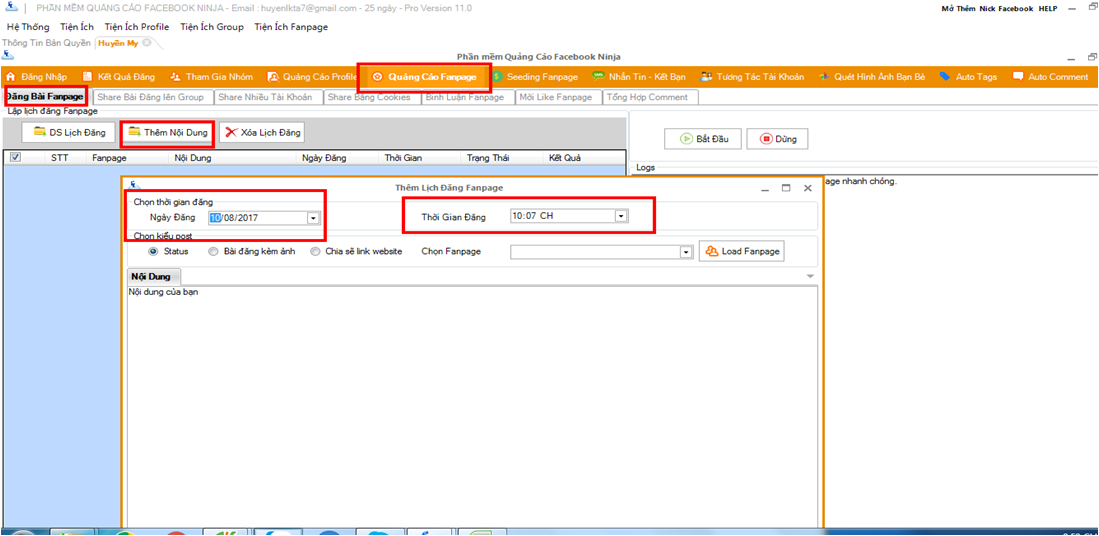Maximize the Thêm Lịch Đăng dialog
Screen dimensions: 1099x536
point(786,188)
